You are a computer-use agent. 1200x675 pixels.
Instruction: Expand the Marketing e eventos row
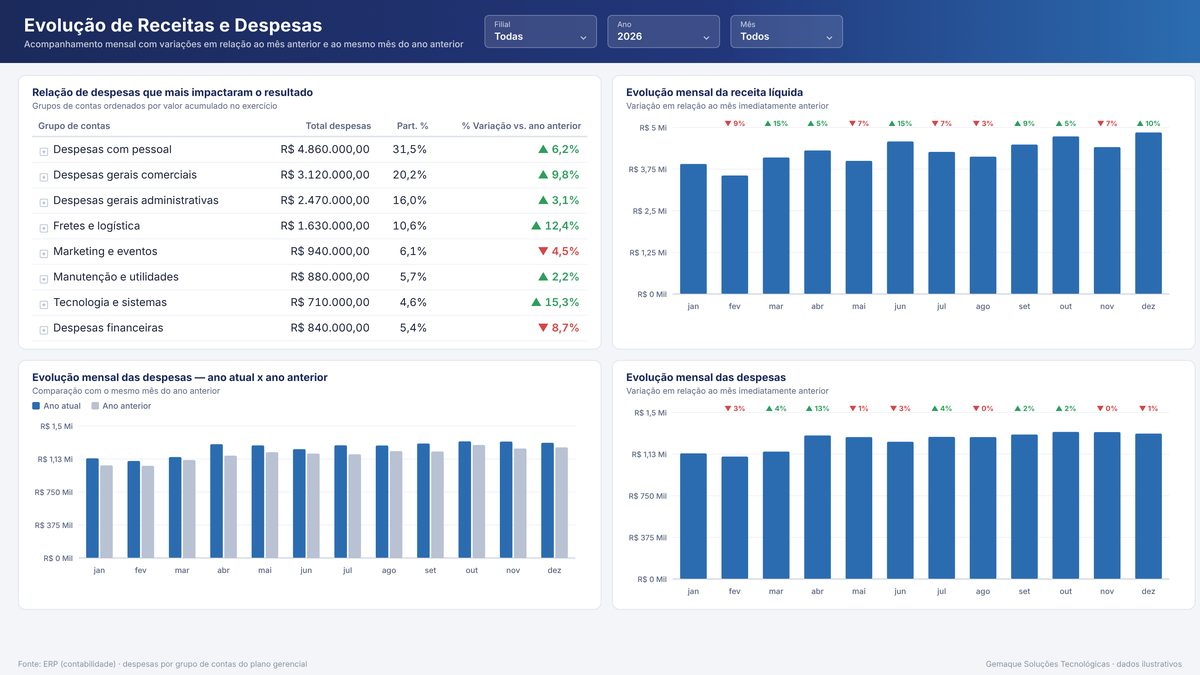(43, 253)
